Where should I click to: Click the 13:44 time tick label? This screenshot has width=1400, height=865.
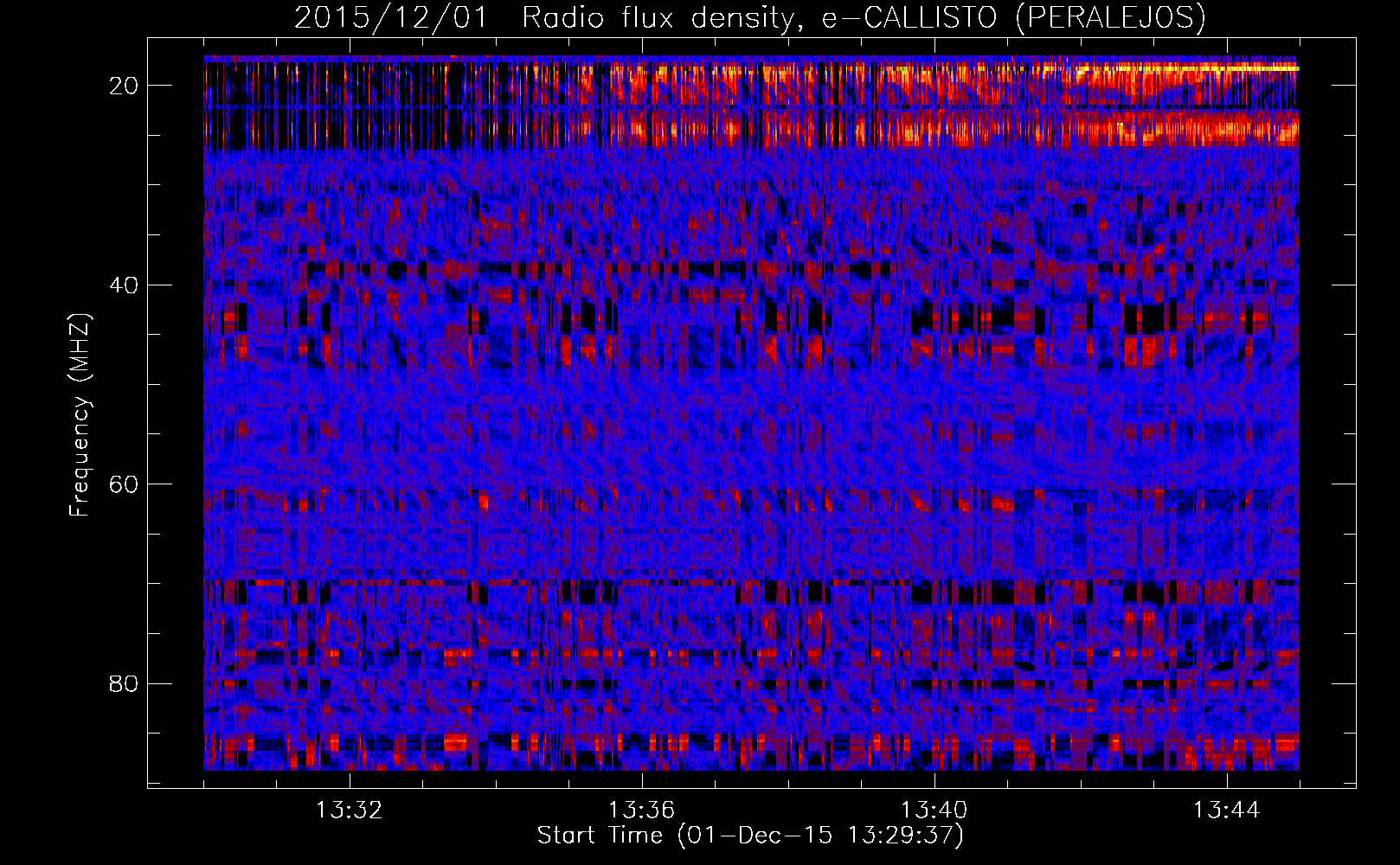tap(1227, 811)
